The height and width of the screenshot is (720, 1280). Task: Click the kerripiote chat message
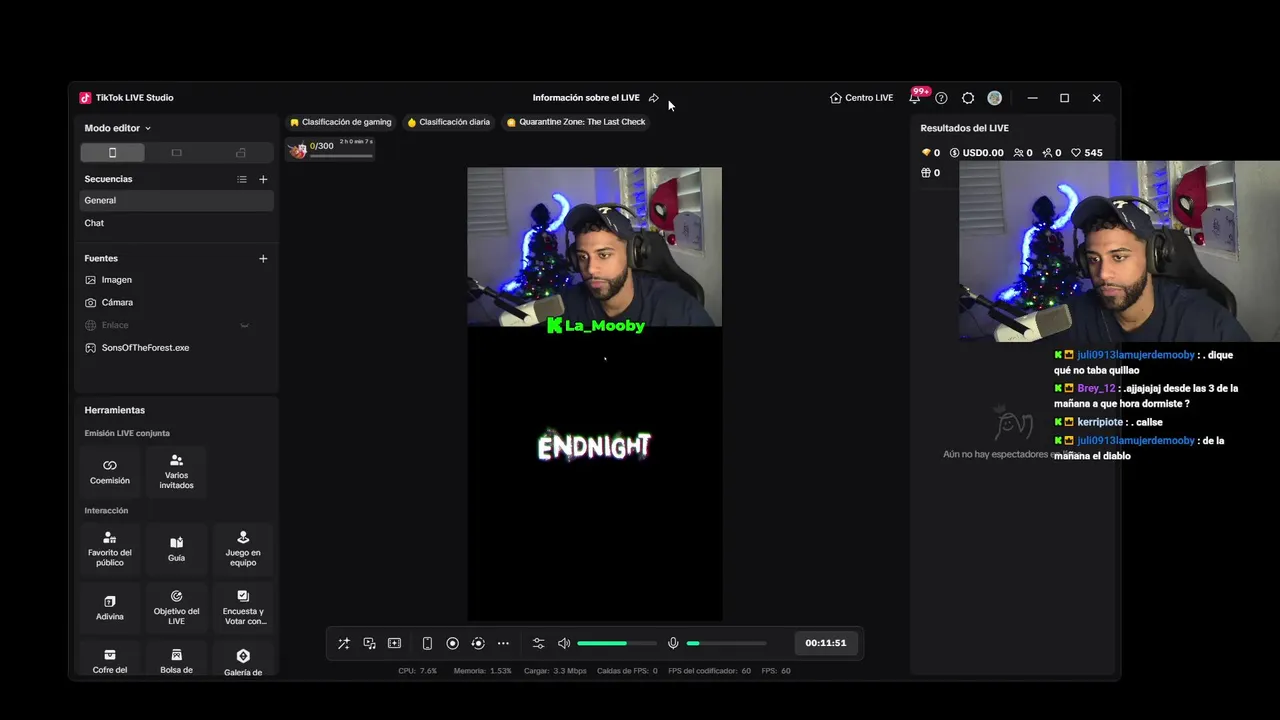pos(1108,422)
